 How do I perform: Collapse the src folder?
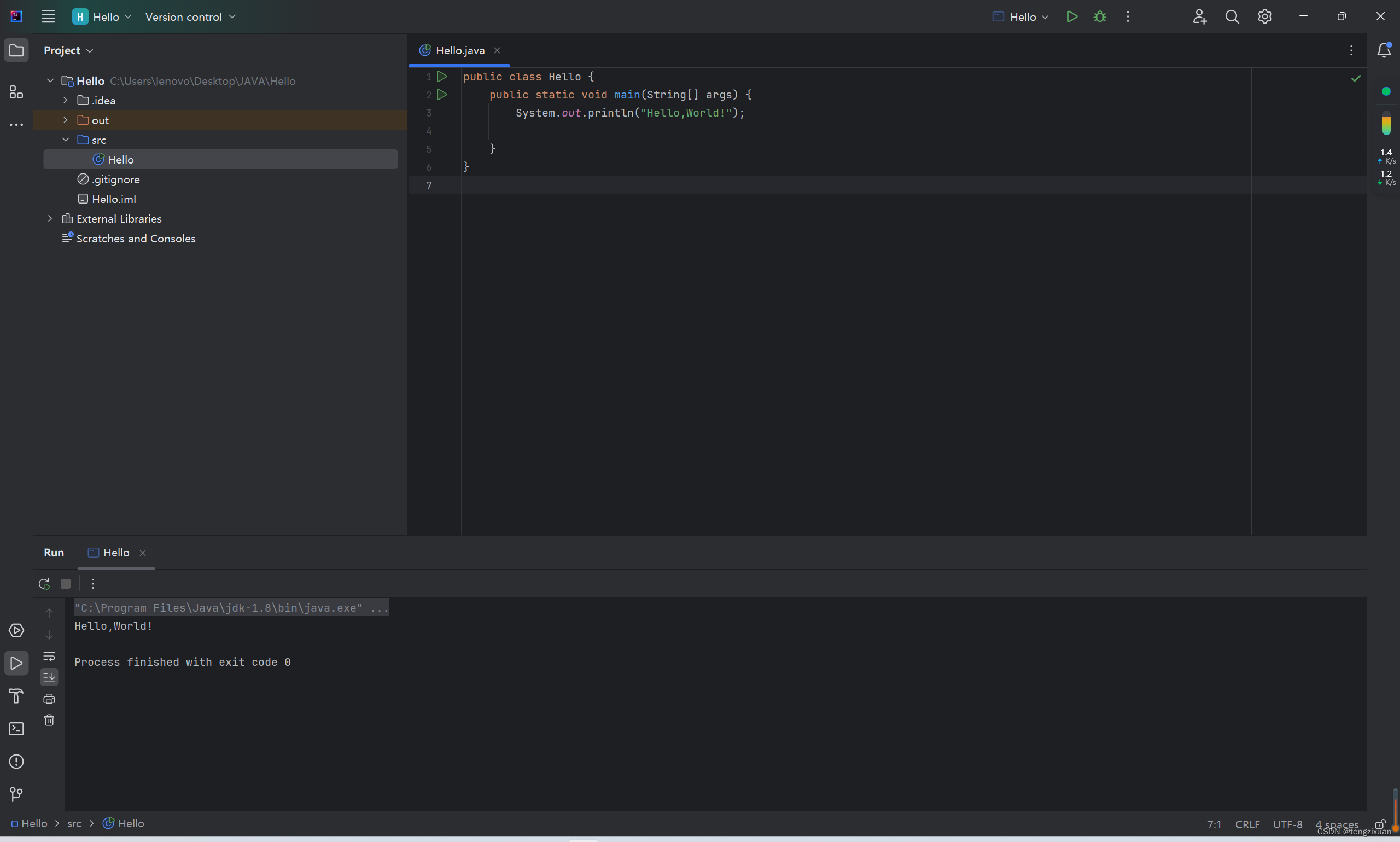tap(65, 140)
